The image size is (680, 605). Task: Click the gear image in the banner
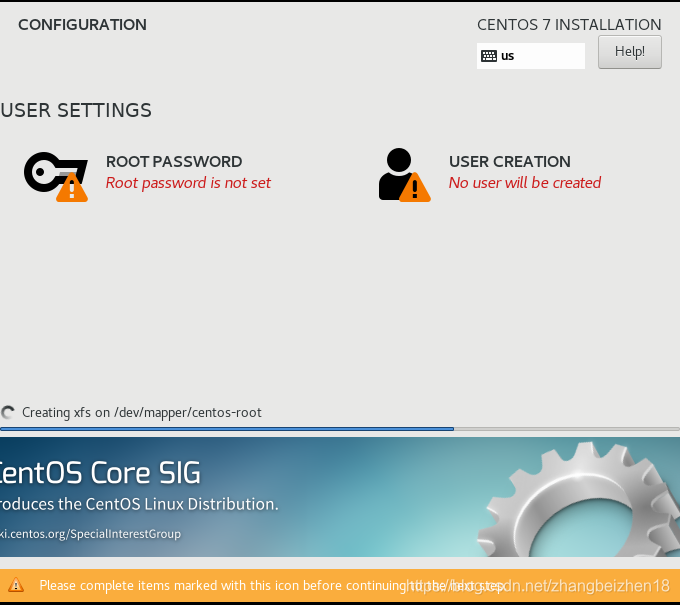[579, 499]
